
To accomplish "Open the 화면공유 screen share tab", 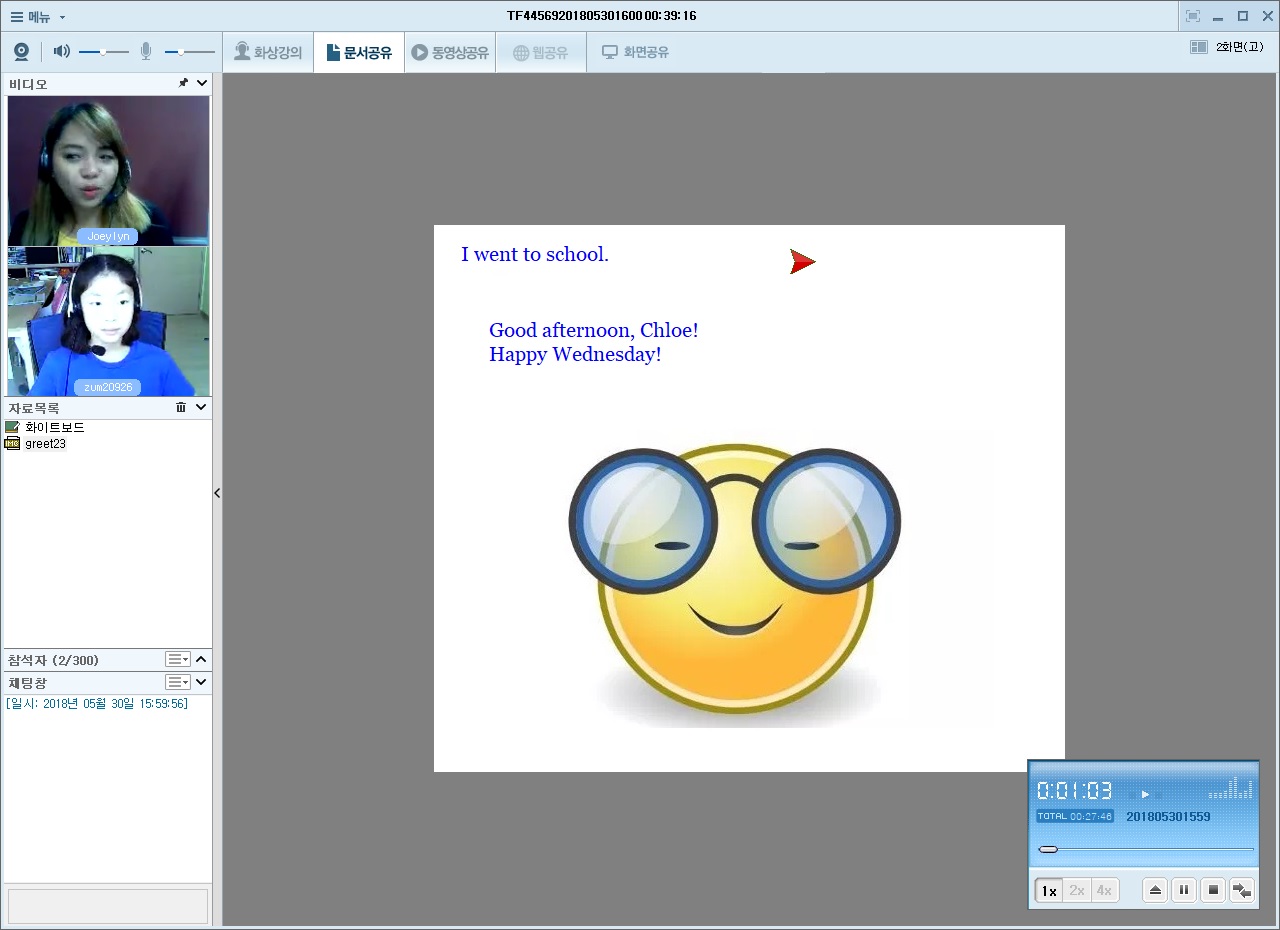I will point(635,52).
